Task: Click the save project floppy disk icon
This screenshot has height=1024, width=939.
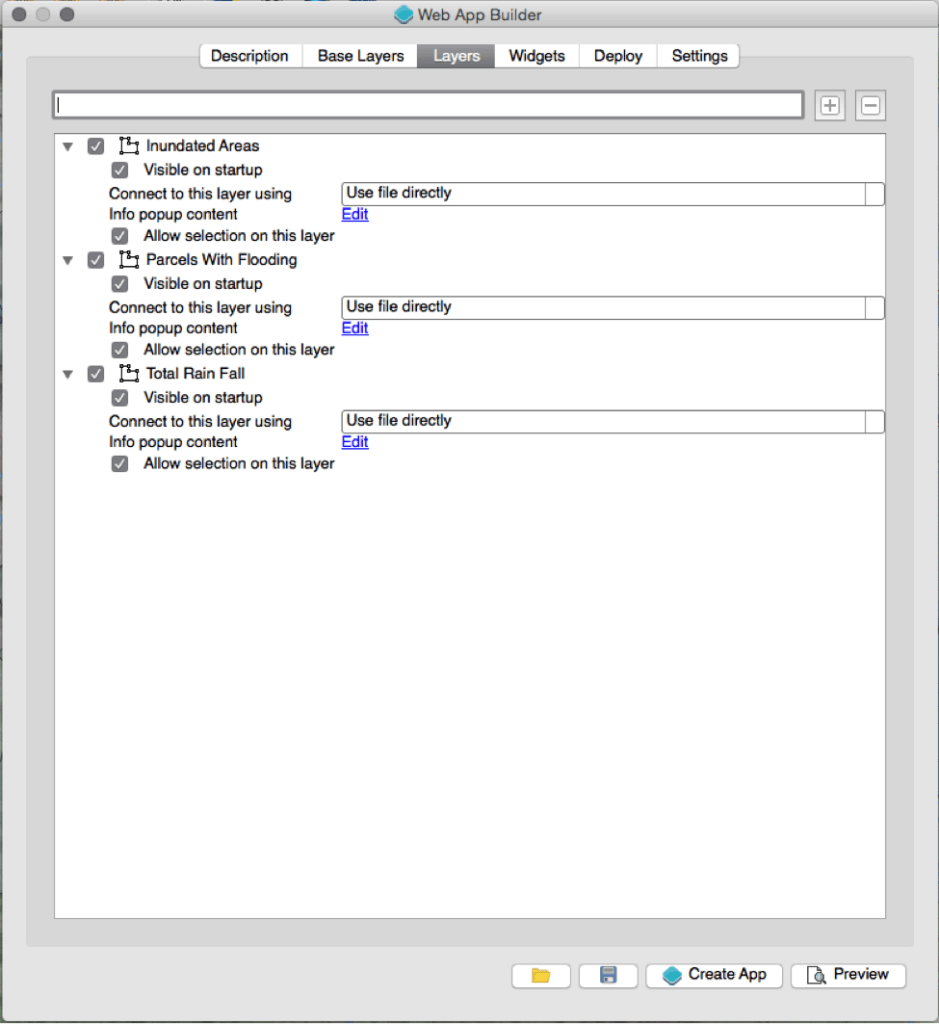Action: click(608, 975)
